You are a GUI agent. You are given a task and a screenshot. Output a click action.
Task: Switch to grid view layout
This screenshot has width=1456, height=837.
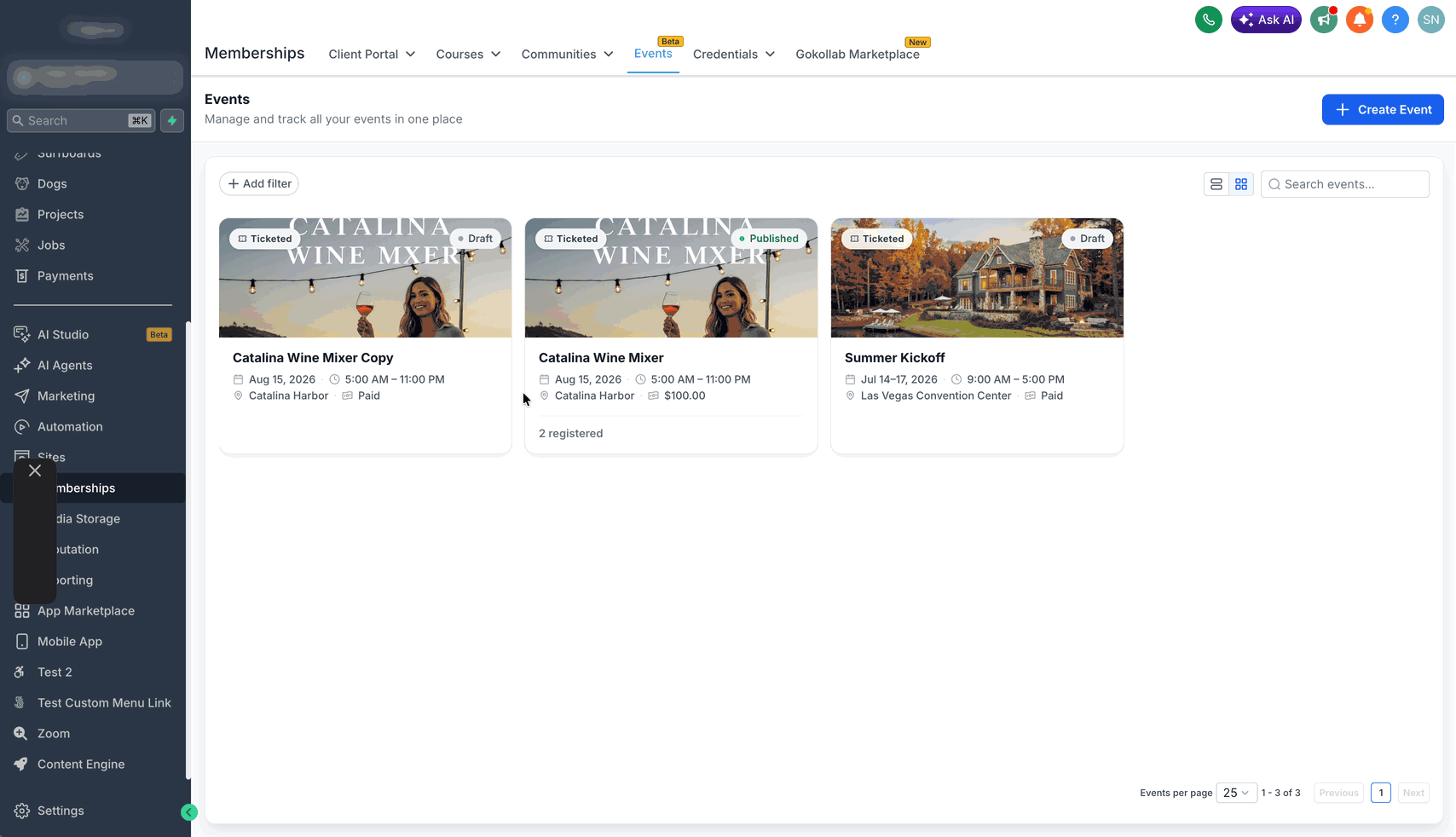[1241, 184]
